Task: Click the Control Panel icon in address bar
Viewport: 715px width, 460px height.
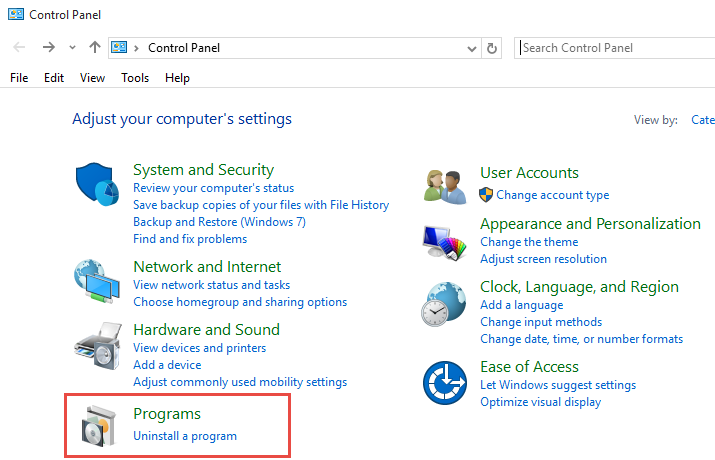Action: tap(119, 47)
